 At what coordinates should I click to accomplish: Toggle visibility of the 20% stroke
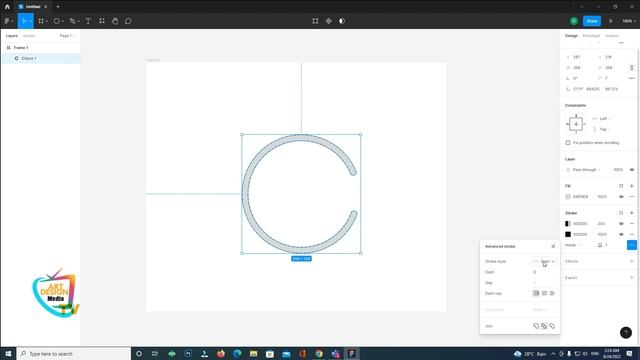(x=621, y=224)
